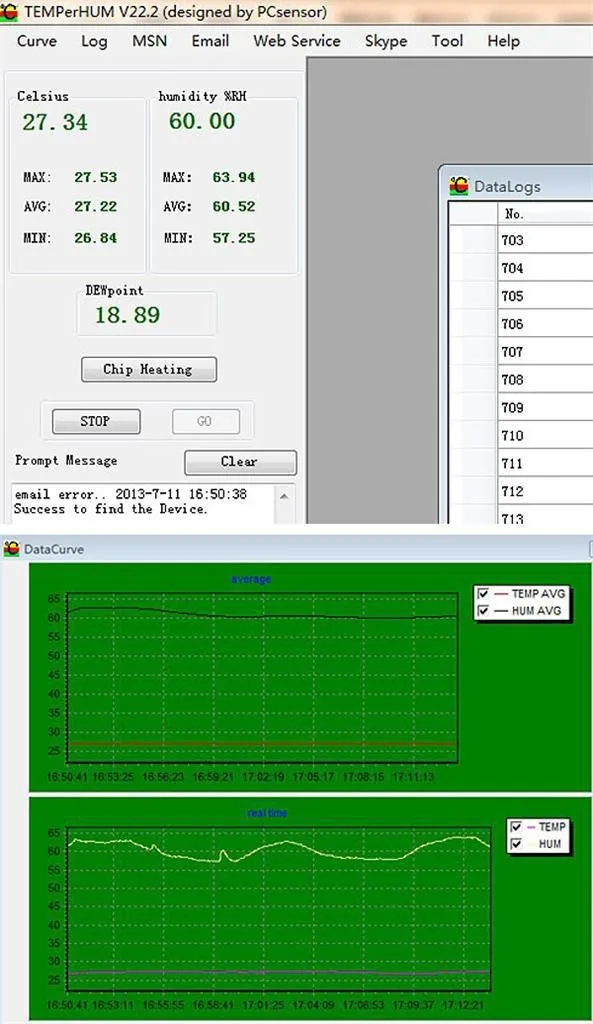Open the Email menu

[x=210, y=41]
